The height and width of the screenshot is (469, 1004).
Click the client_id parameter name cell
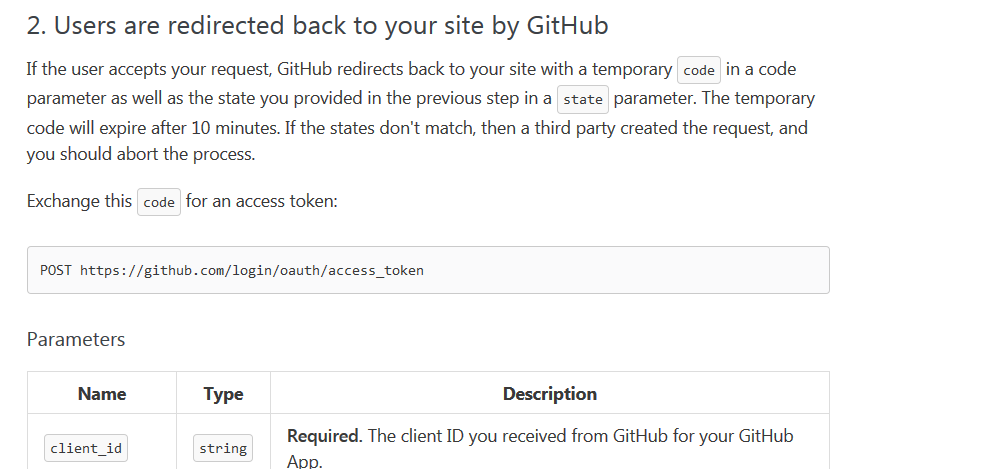86,448
